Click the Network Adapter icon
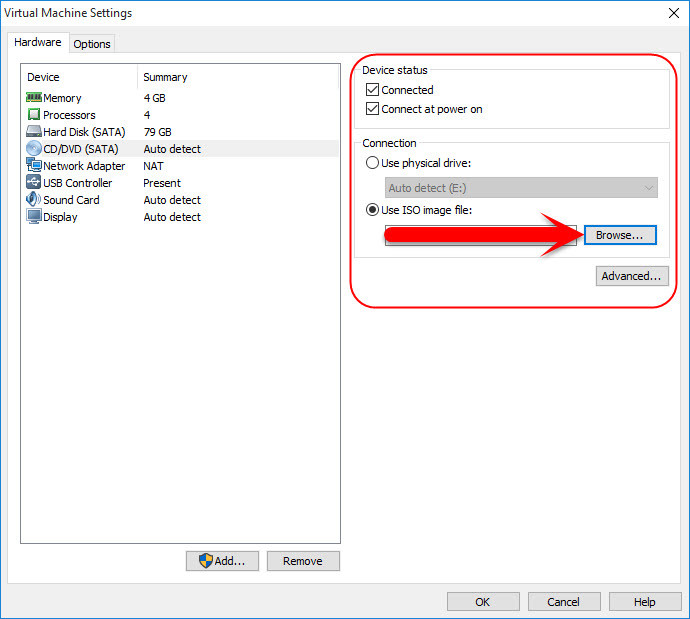 coord(34,165)
